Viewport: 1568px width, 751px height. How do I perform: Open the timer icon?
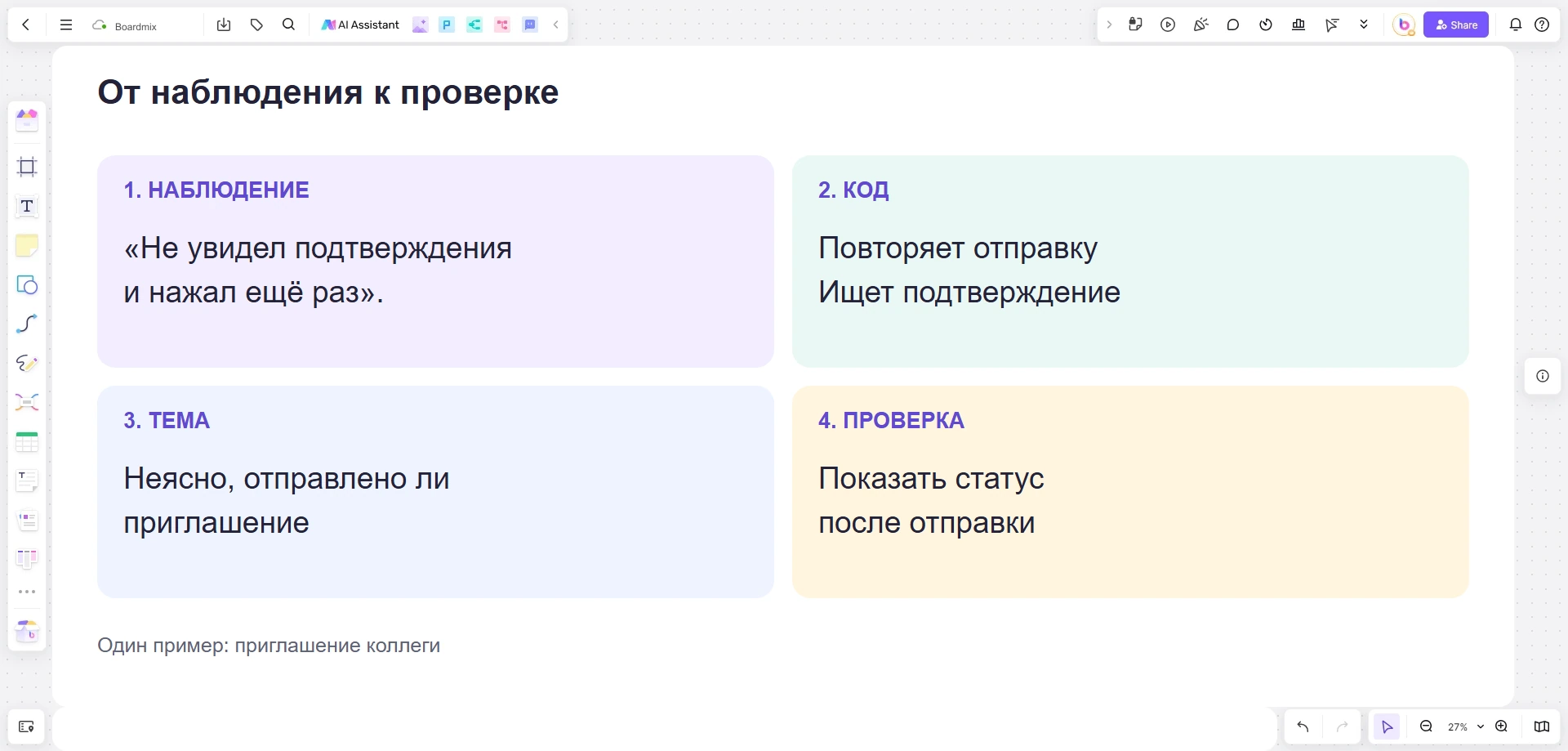[1266, 25]
